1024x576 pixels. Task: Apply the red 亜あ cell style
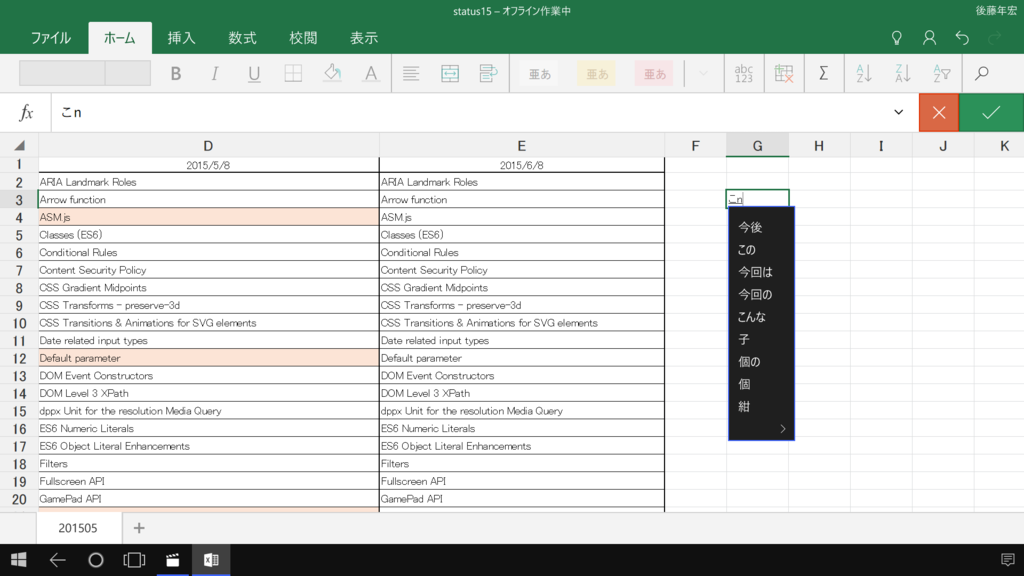654,73
